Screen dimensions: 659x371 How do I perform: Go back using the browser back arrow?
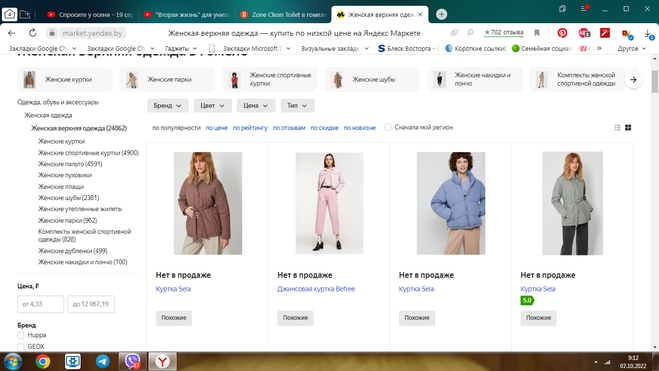(11, 33)
